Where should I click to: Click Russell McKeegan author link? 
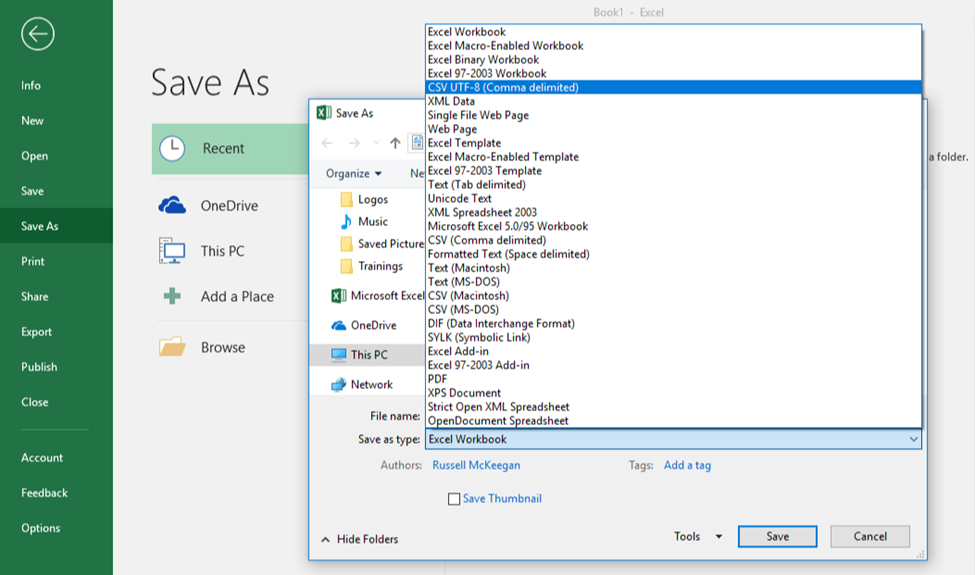click(476, 465)
